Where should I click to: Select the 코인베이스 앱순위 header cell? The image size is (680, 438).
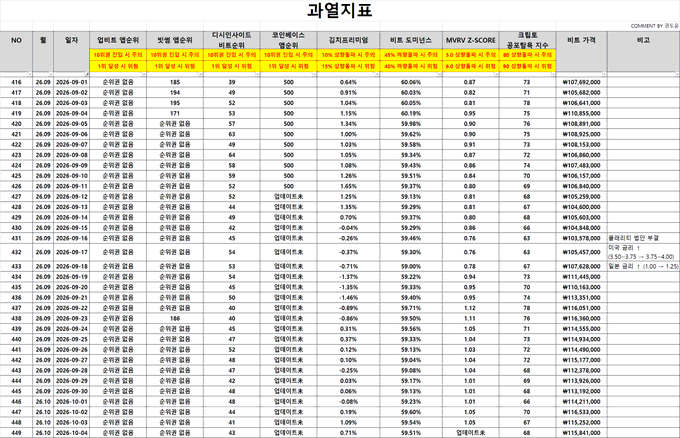288,40
